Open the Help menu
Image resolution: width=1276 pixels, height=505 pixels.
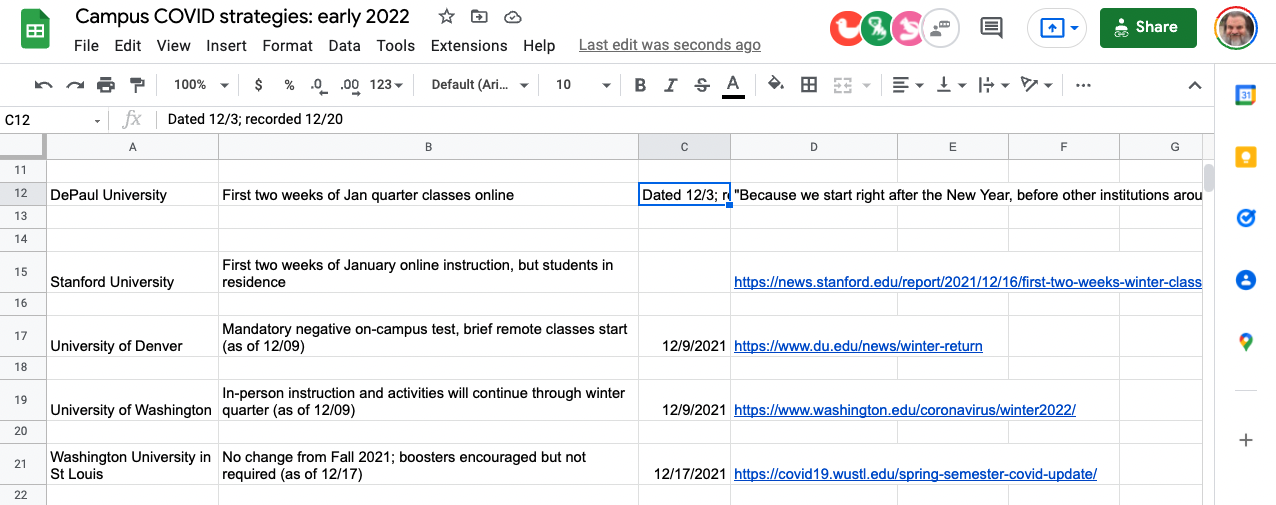tap(538, 45)
